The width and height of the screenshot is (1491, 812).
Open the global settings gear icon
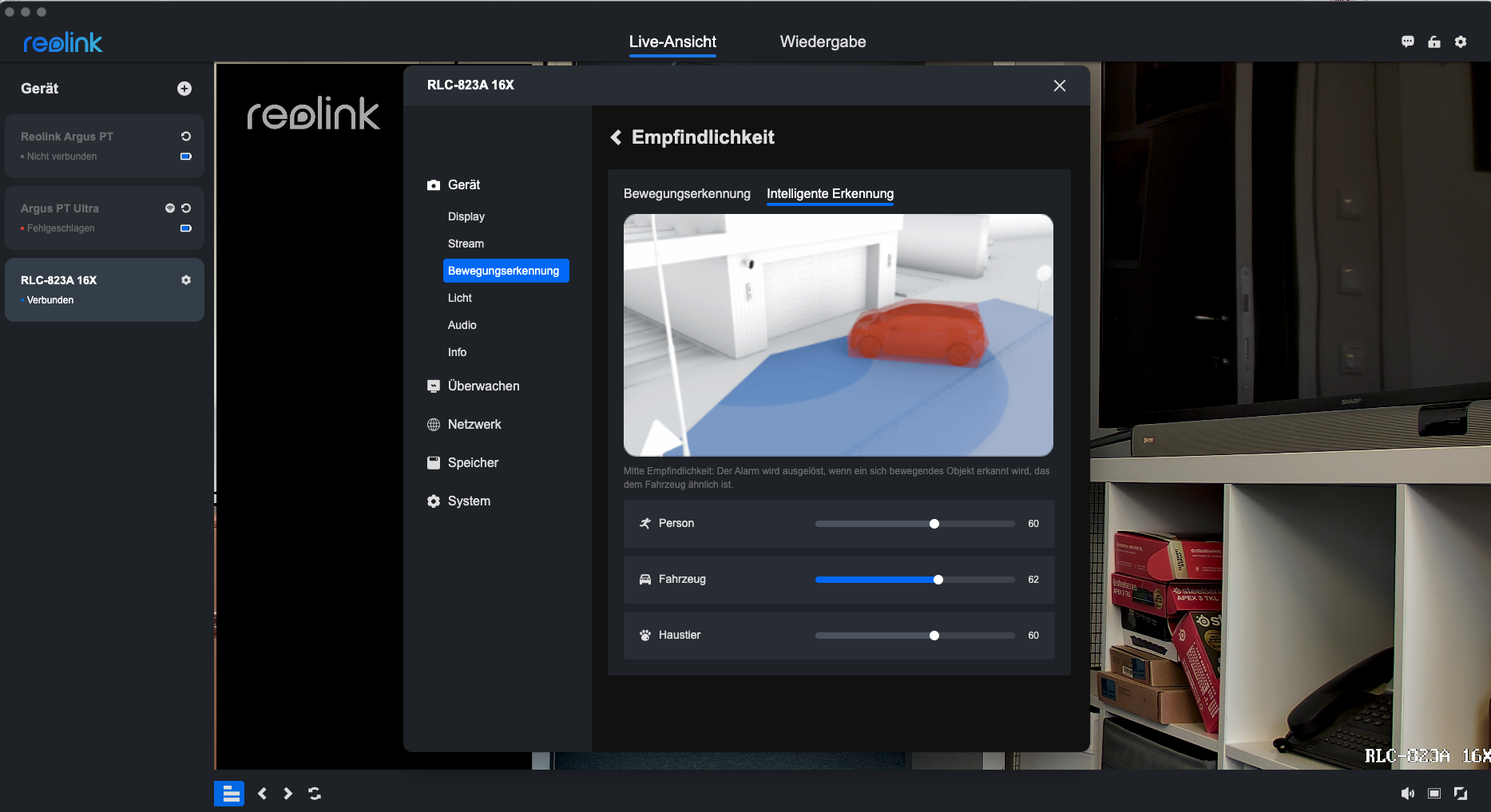(x=1461, y=42)
